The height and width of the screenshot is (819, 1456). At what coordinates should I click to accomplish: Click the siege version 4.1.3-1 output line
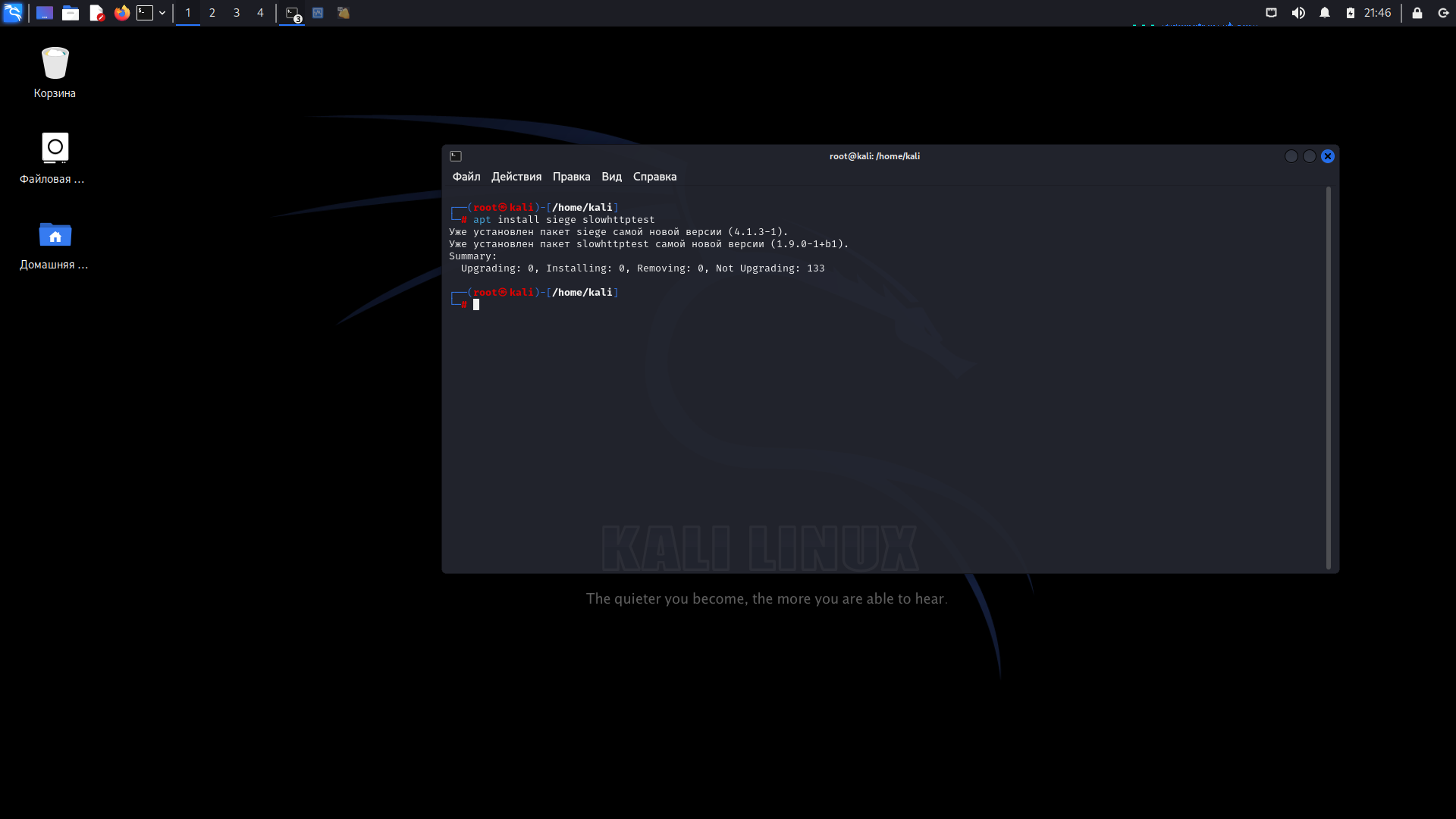619,232
